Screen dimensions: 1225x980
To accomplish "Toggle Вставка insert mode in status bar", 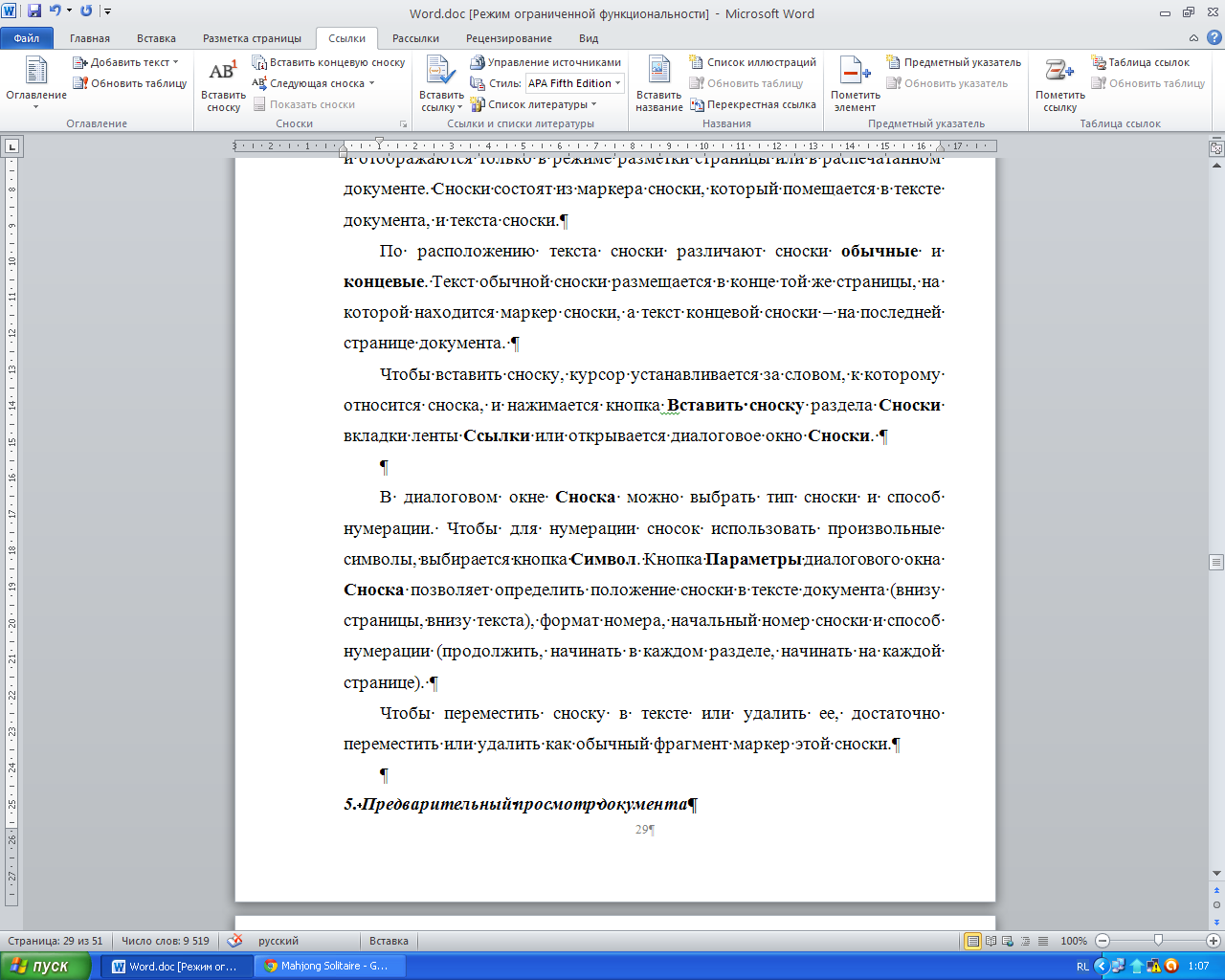I will click(389, 941).
